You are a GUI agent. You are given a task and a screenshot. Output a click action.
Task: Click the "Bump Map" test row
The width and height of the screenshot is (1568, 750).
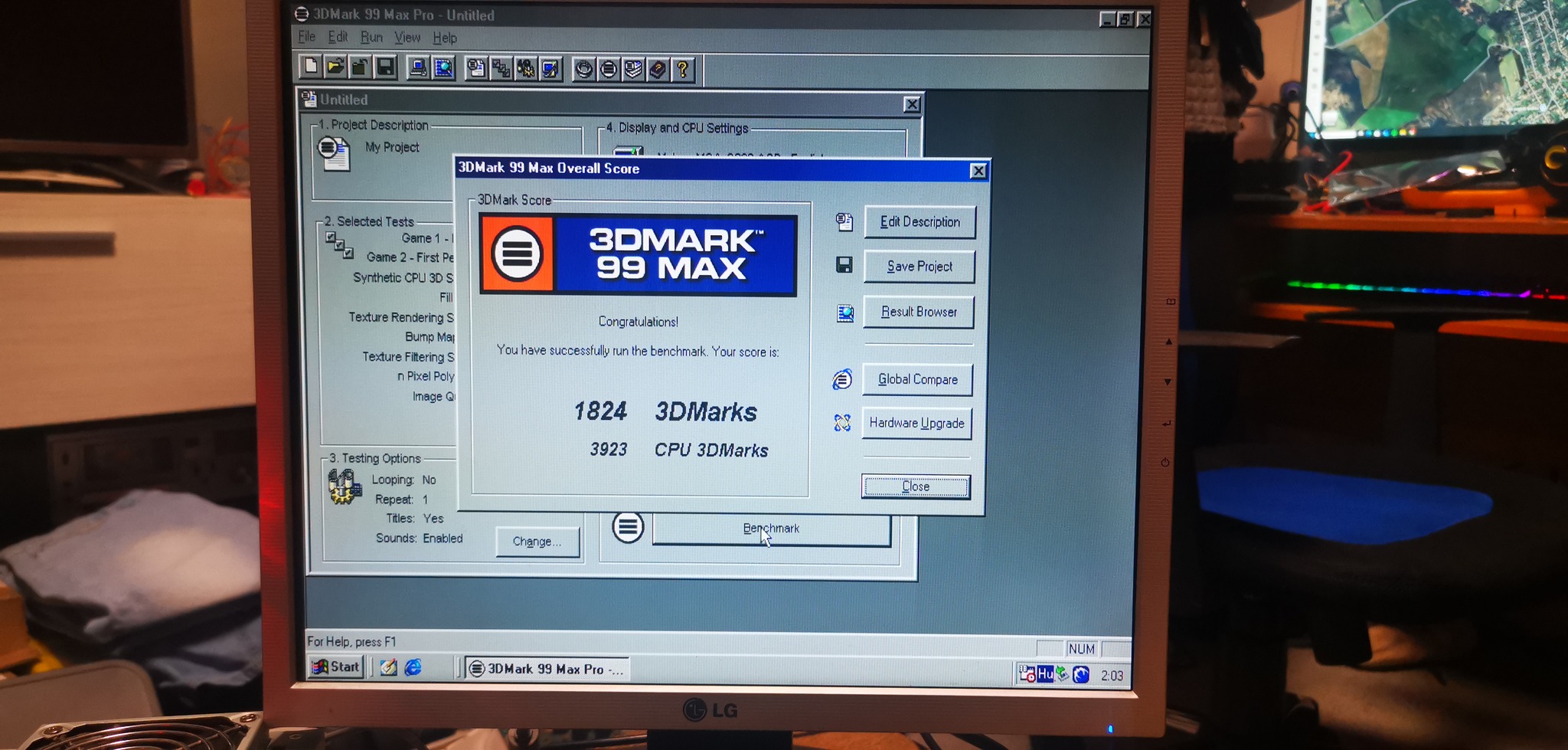tap(430, 337)
